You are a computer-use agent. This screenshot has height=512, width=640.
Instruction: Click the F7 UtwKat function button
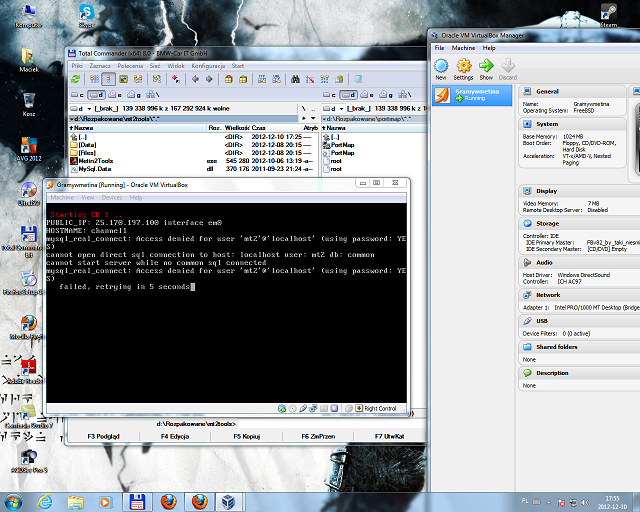(x=389, y=436)
